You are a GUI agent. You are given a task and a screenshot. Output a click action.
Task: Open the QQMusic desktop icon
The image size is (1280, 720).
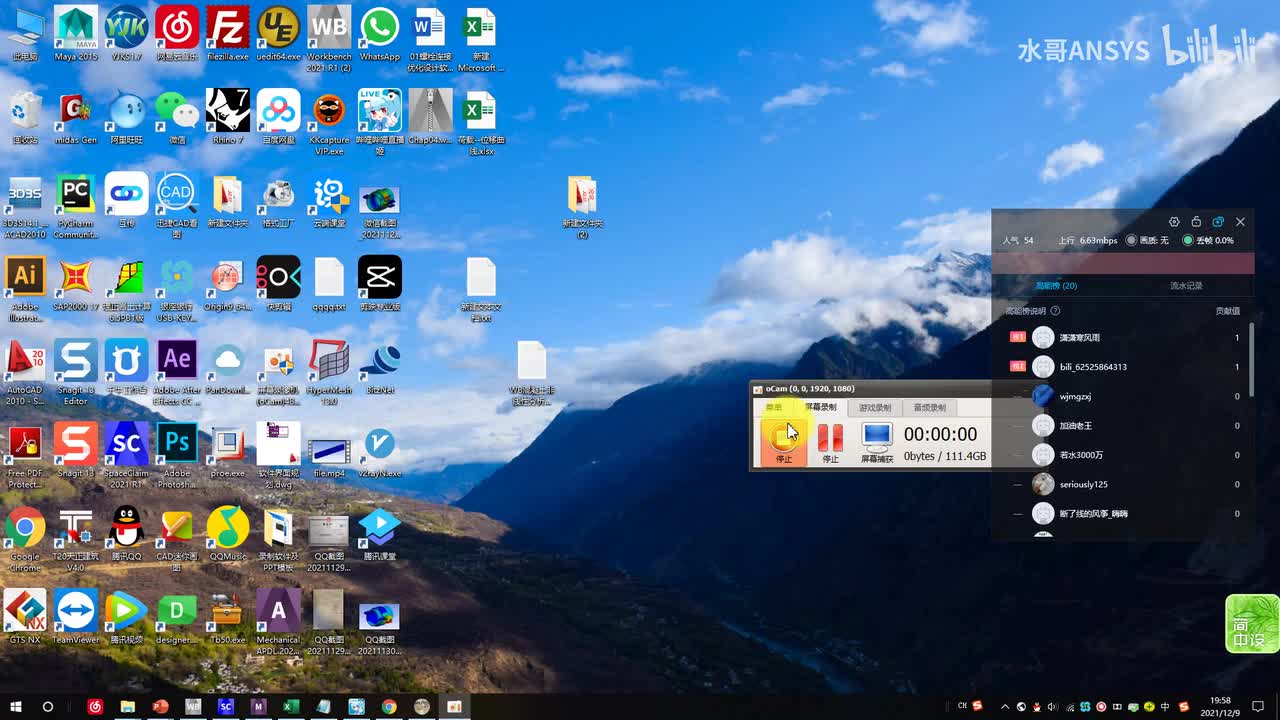click(x=228, y=533)
